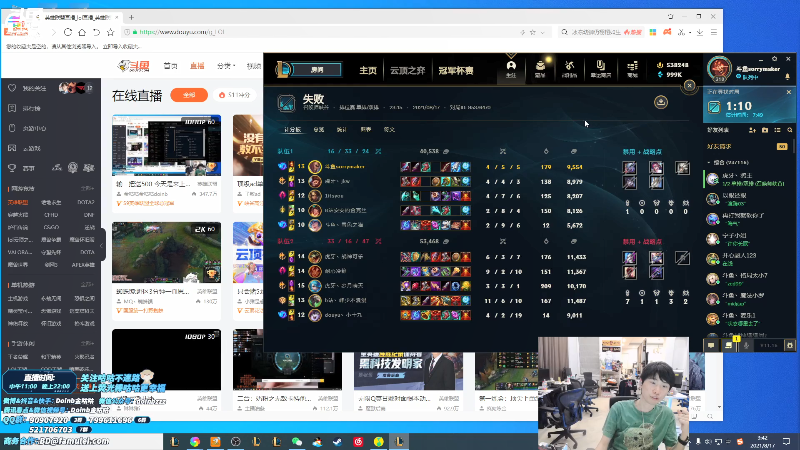Close the post-game stats screen with round X
800x450 pixels.
689,85
